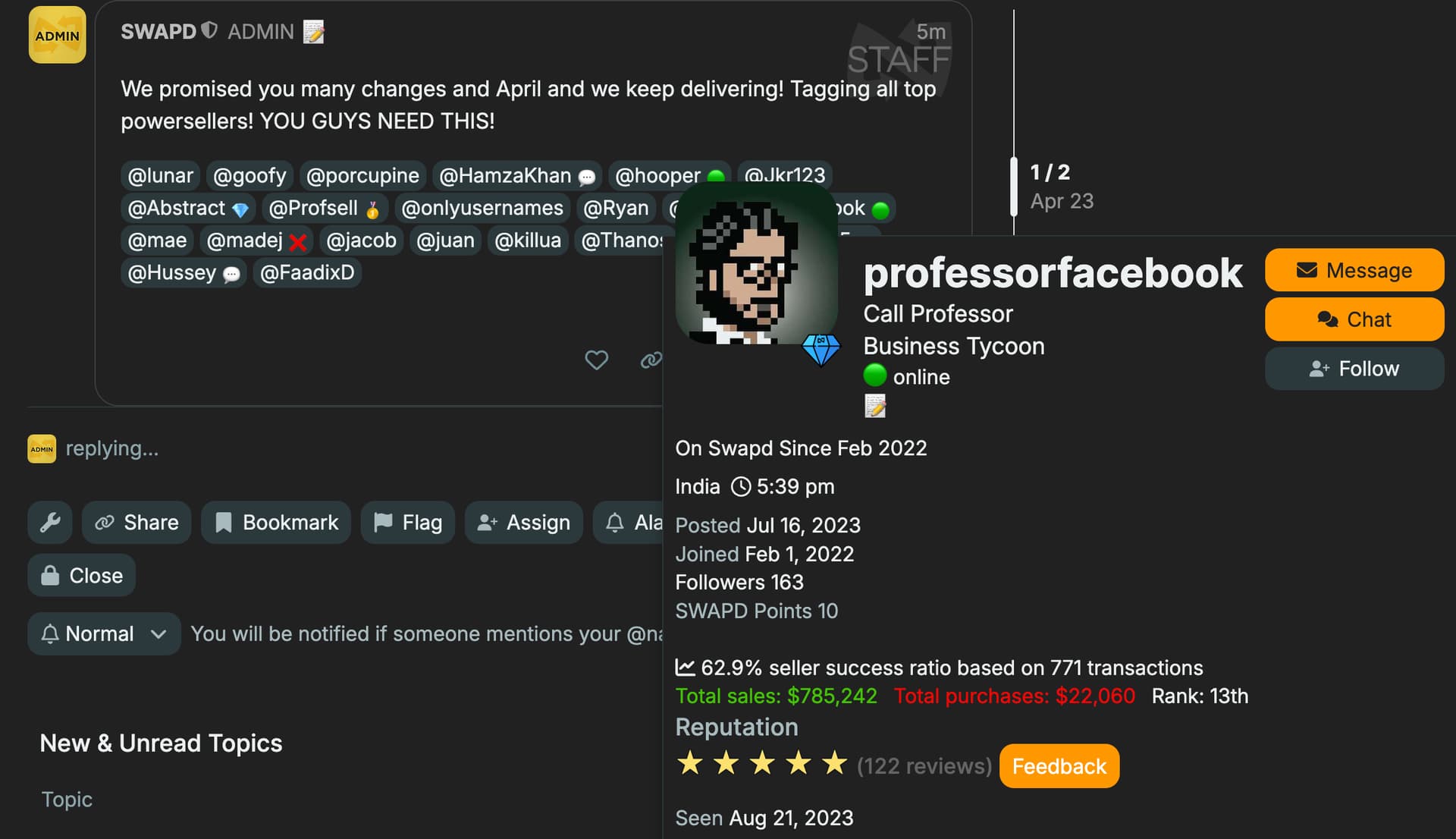Image resolution: width=1456 pixels, height=839 pixels.
Task: Toggle Follow for professorfacebook
Action: (x=1354, y=369)
